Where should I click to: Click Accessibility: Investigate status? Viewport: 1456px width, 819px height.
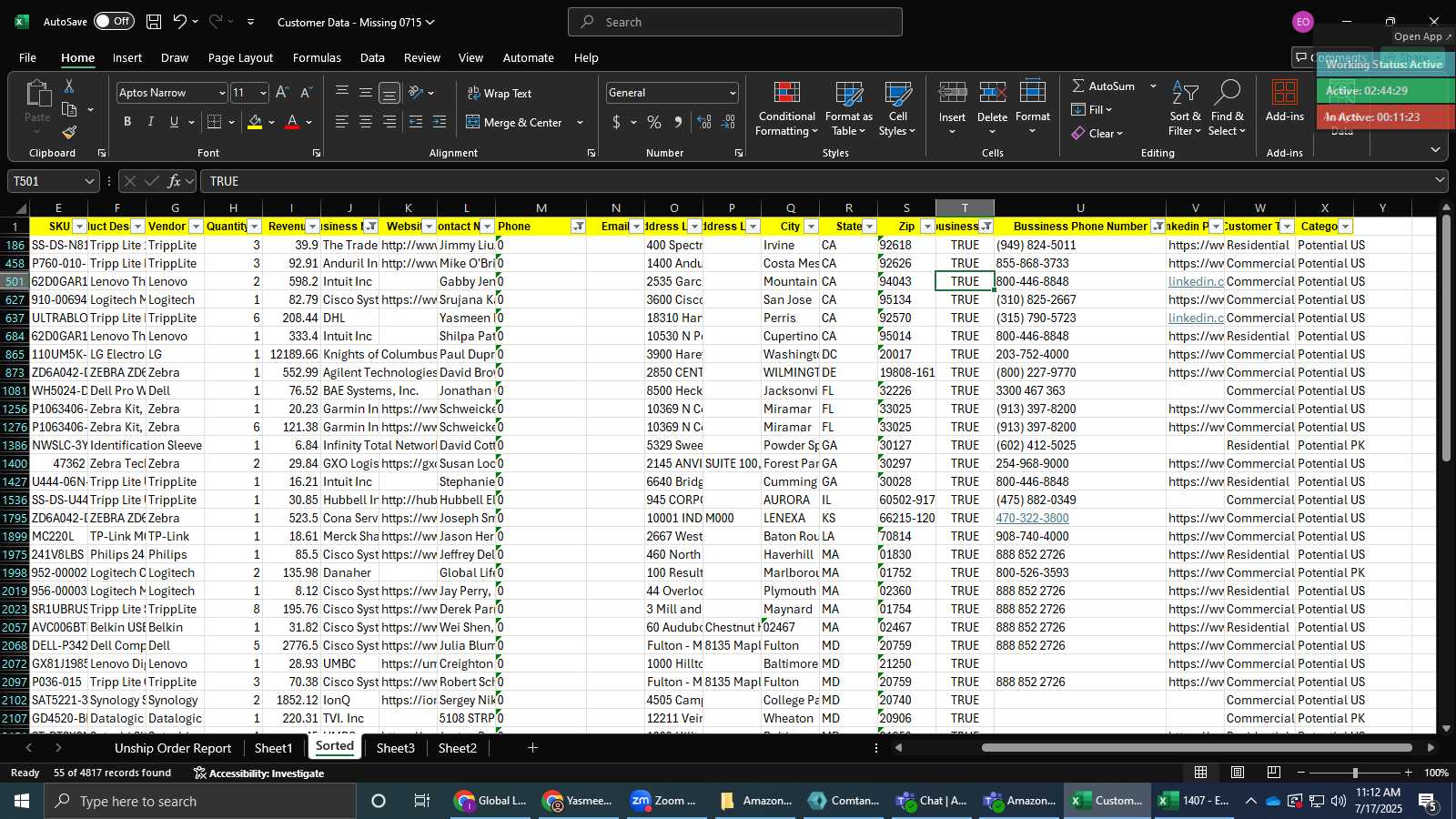[x=258, y=773]
